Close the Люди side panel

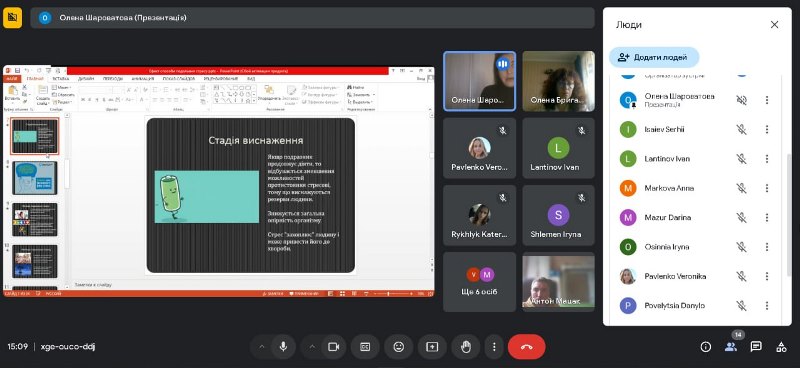coord(774,24)
